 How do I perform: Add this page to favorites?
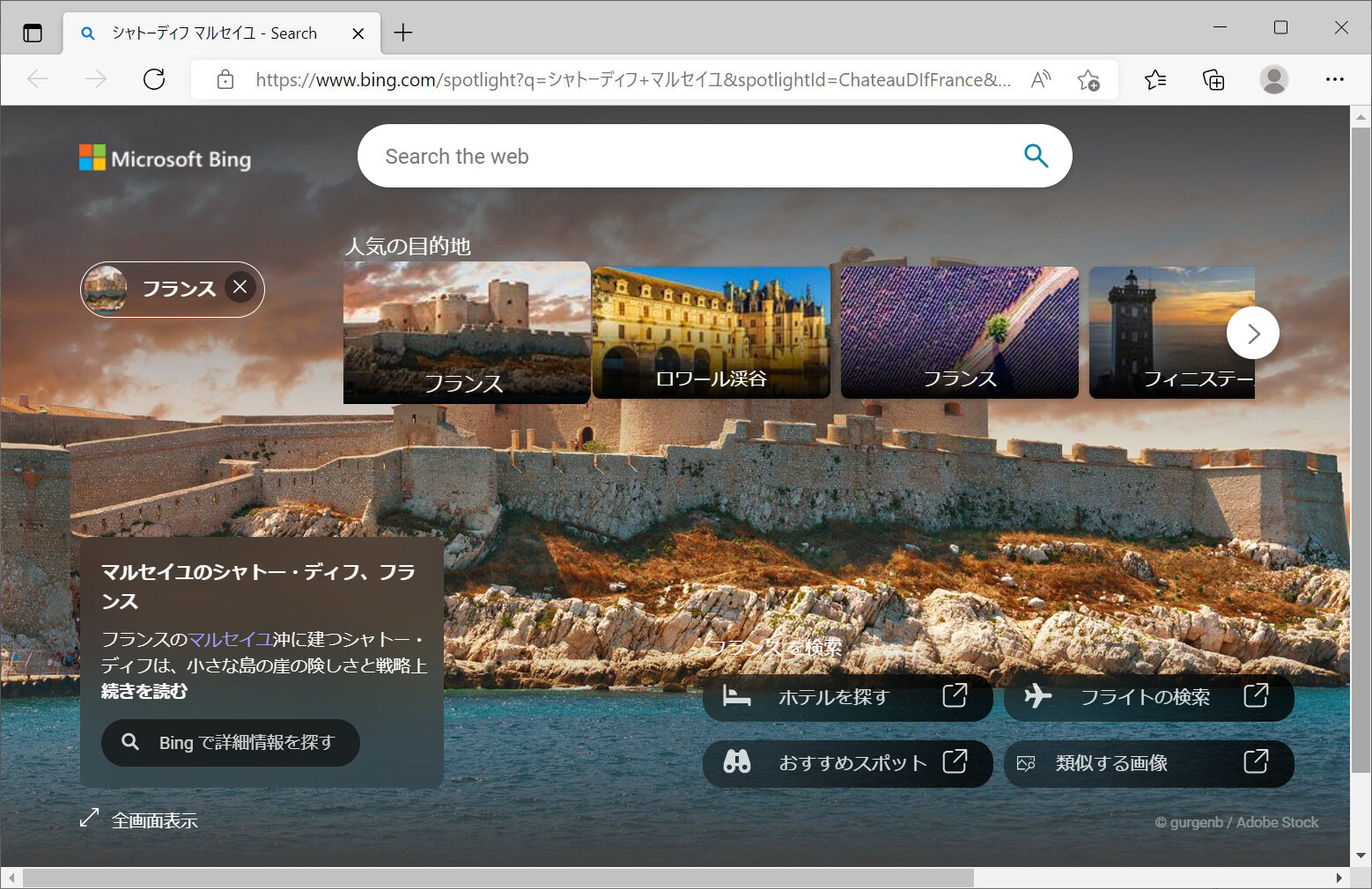[1088, 80]
